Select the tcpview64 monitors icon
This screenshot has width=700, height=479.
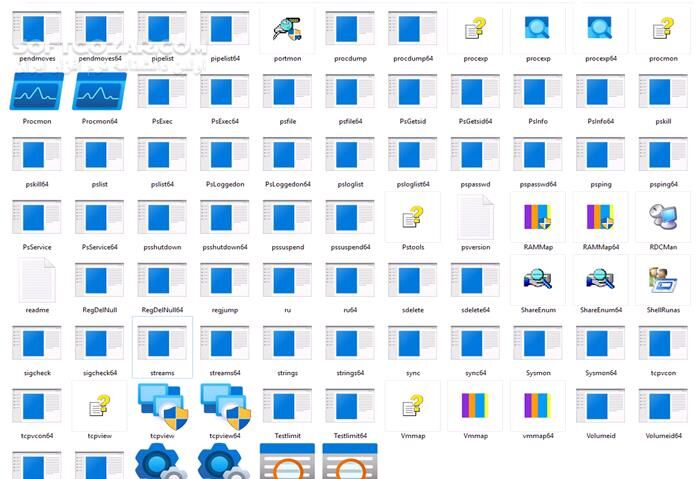224,405
